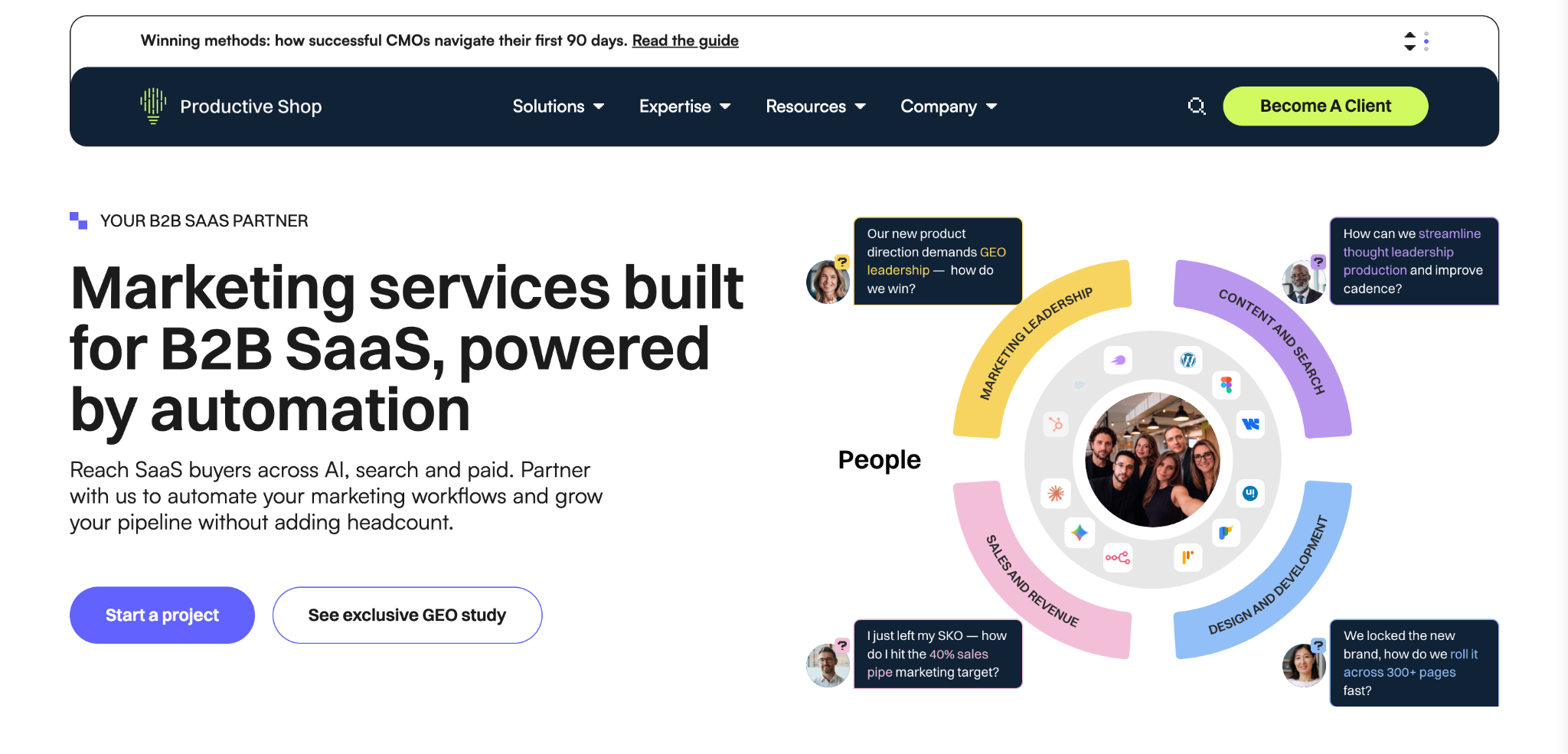Click the Productive Shop lightbulb logo
The height and width of the screenshot is (754, 1568).
[x=153, y=106]
